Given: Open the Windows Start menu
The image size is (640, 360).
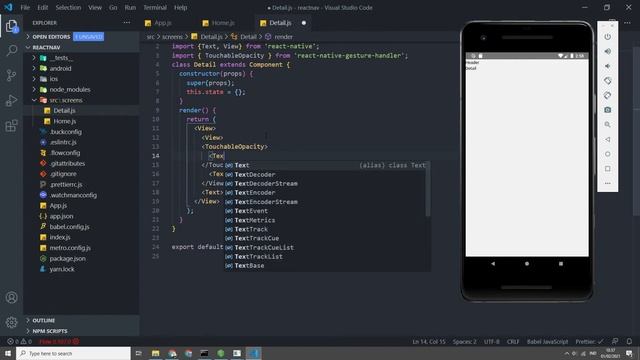Looking at the screenshot, I should click(8, 353).
